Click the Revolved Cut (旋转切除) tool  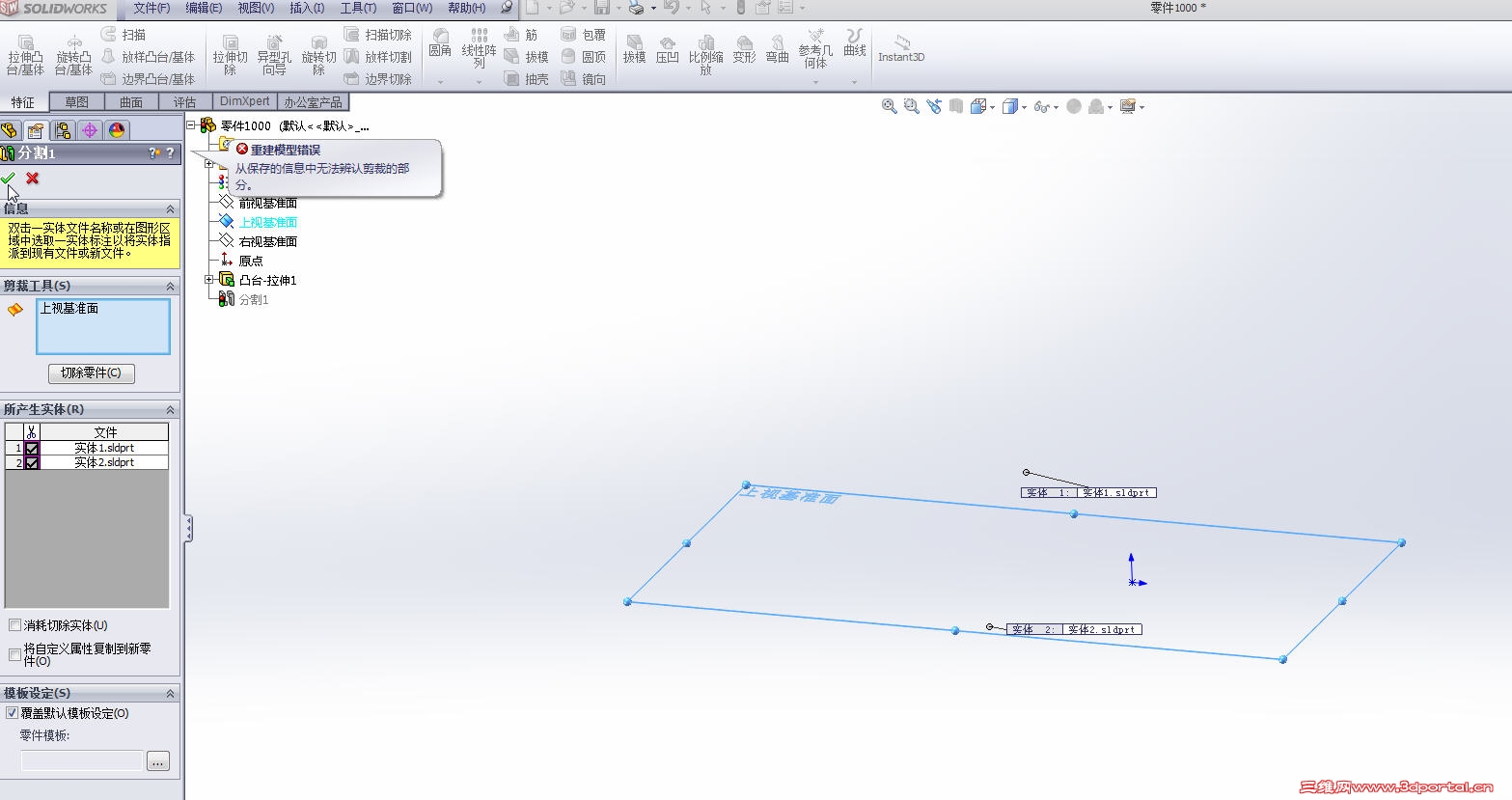pyautogui.click(x=318, y=55)
